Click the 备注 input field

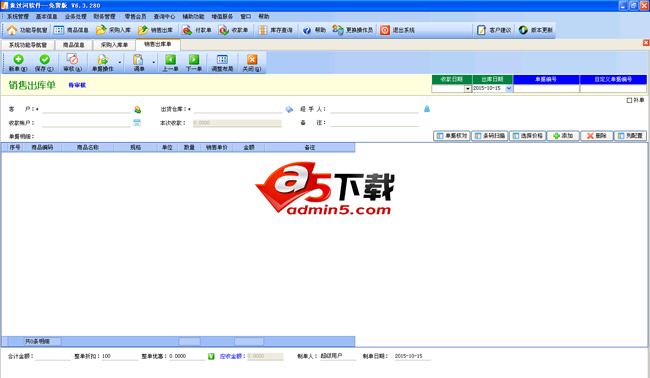(375, 123)
